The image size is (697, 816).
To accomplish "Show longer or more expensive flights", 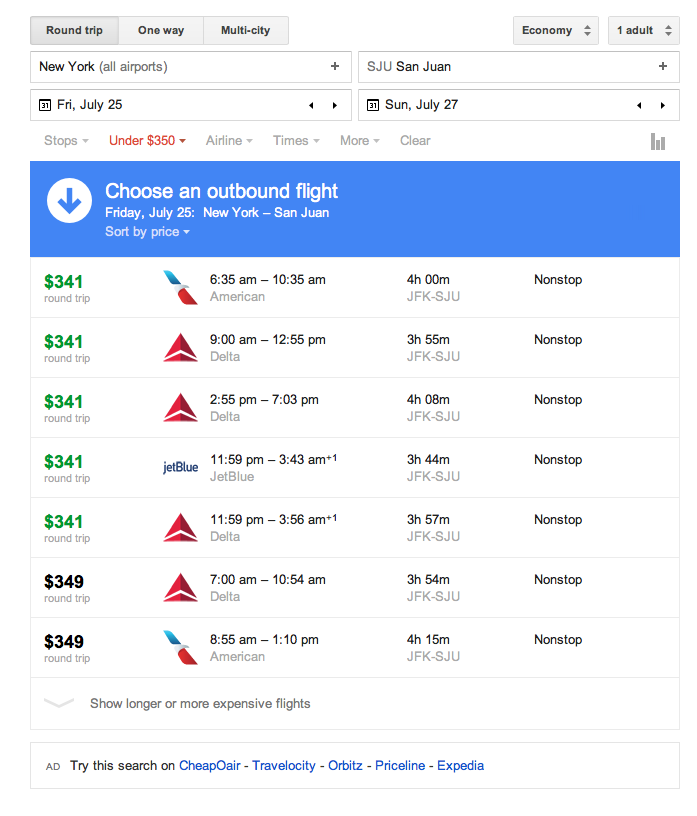I will [x=200, y=703].
